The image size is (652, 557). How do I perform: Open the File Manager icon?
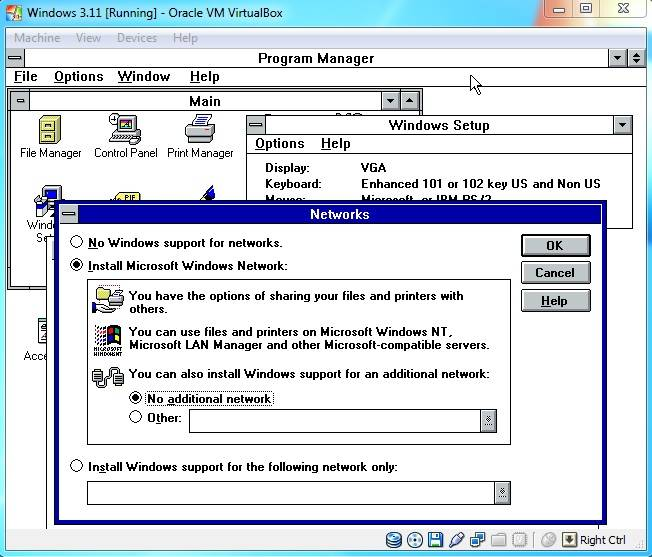click(49, 131)
